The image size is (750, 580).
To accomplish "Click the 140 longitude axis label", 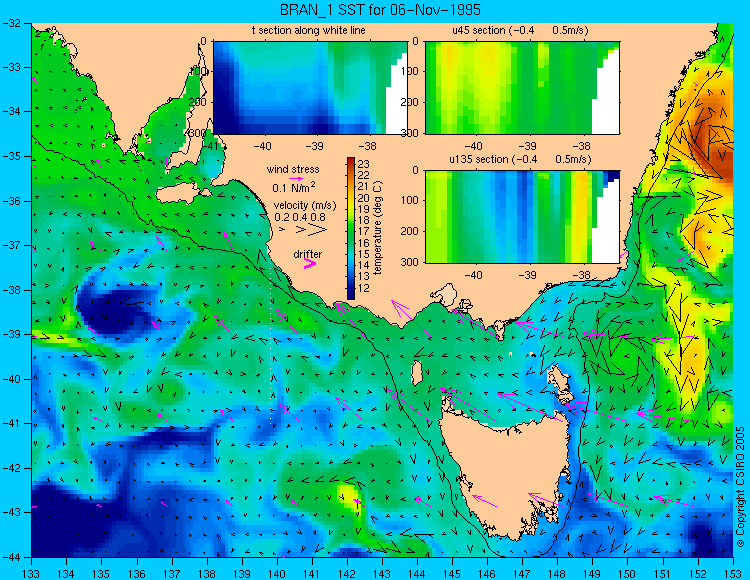I will click(x=276, y=573).
